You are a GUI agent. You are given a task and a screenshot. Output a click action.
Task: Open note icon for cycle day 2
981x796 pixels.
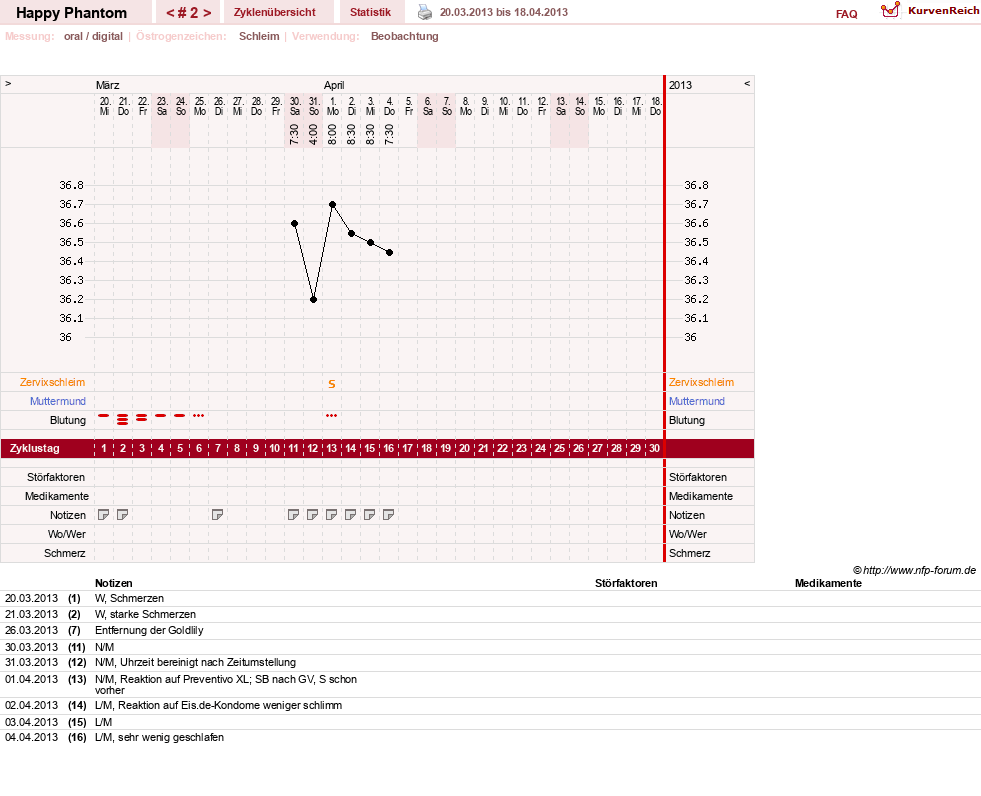pos(123,514)
